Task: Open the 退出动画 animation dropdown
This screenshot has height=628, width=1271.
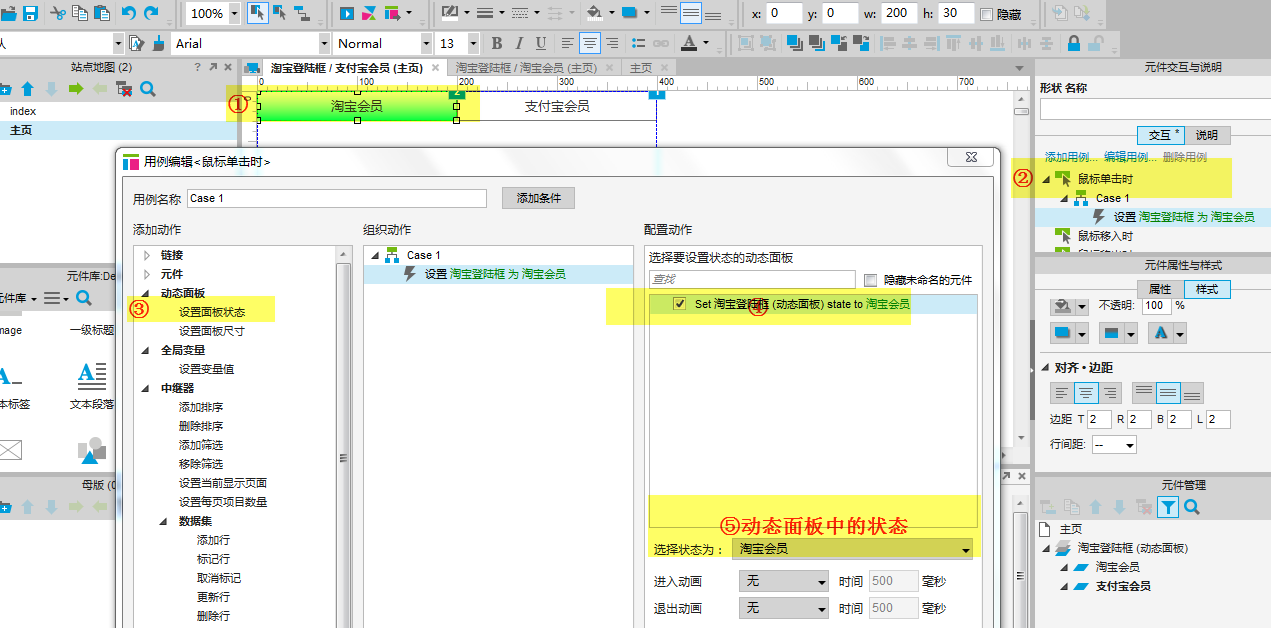Action: pos(783,608)
